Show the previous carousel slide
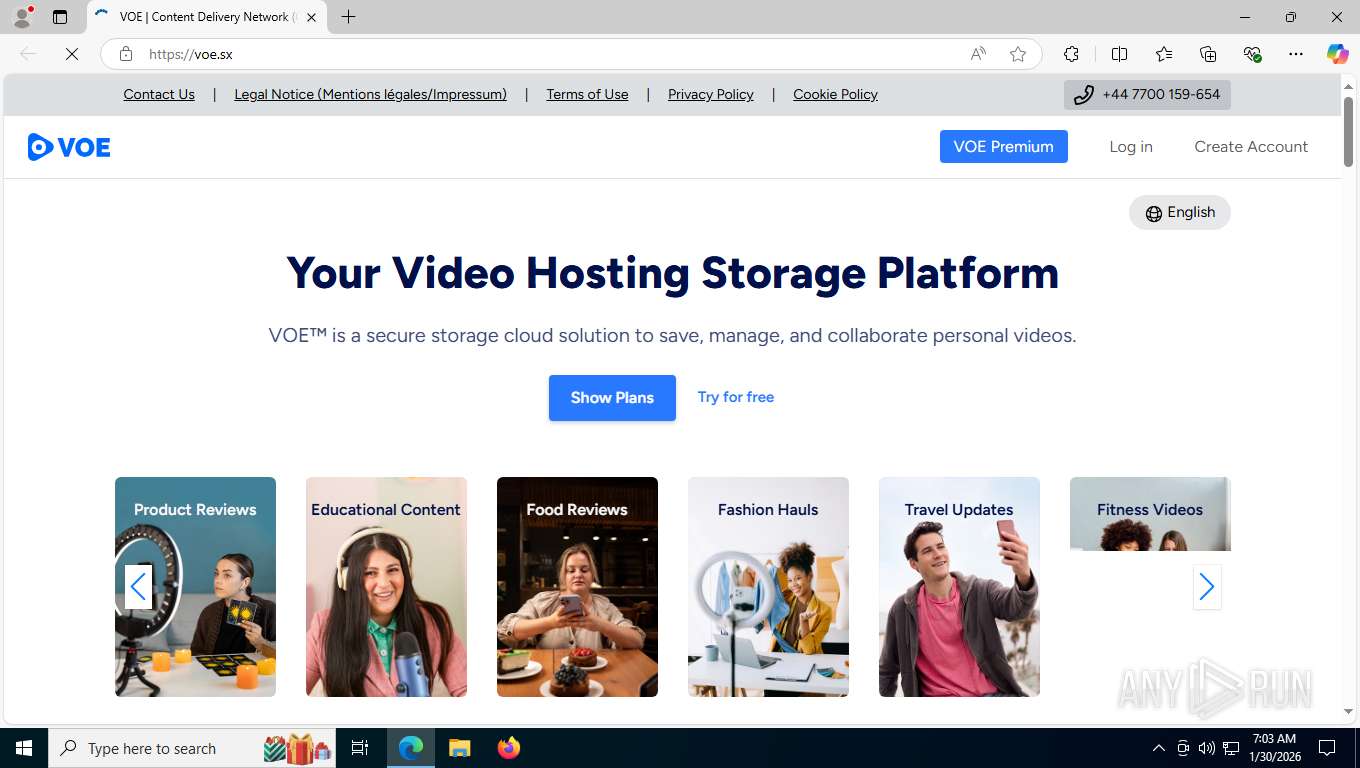 (x=138, y=587)
